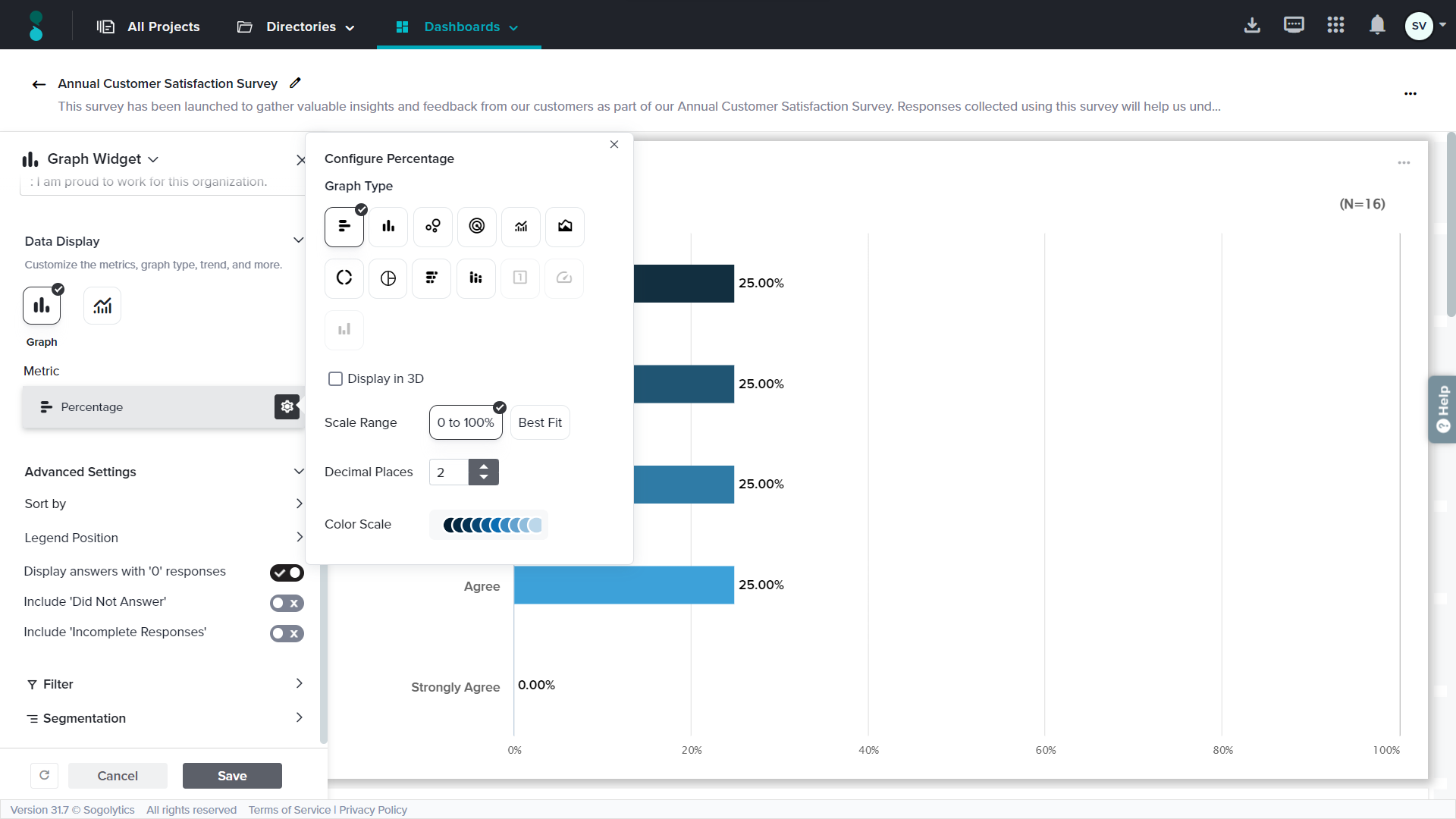The image size is (1456, 819).
Task: Select the Best Fit scale range
Action: (540, 423)
